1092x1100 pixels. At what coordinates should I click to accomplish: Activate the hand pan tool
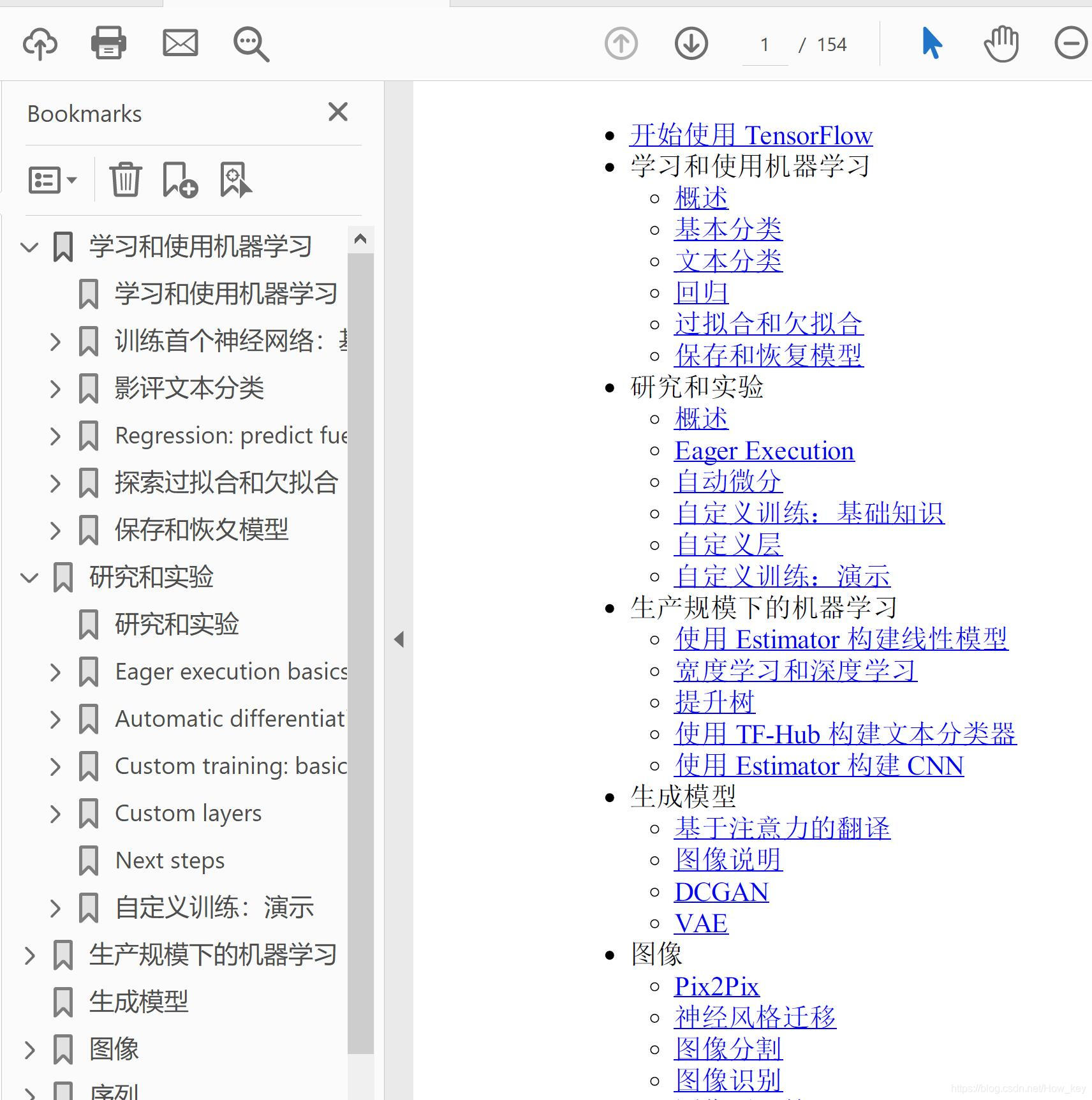coord(1001,43)
